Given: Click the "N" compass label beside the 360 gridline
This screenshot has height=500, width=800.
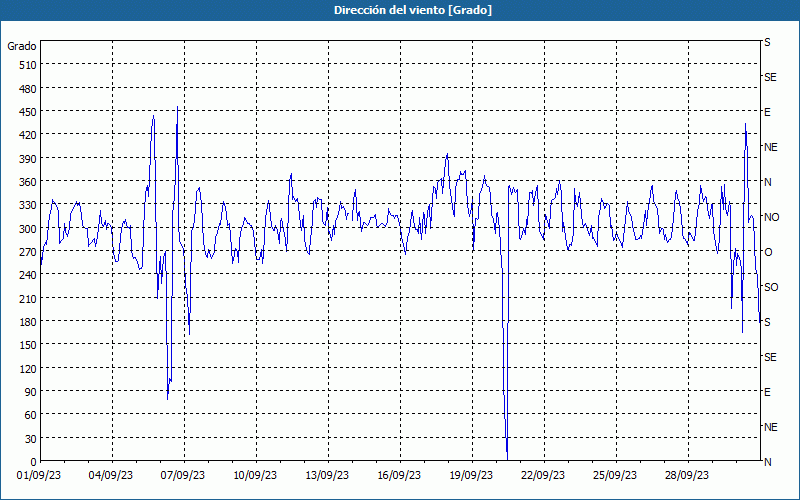Looking at the screenshot, I should click(x=767, y=182).
